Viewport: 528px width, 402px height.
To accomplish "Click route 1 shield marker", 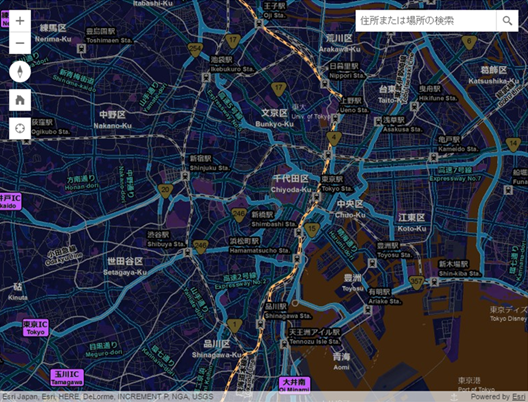I will pyautogui.click(x=234, y=325).
